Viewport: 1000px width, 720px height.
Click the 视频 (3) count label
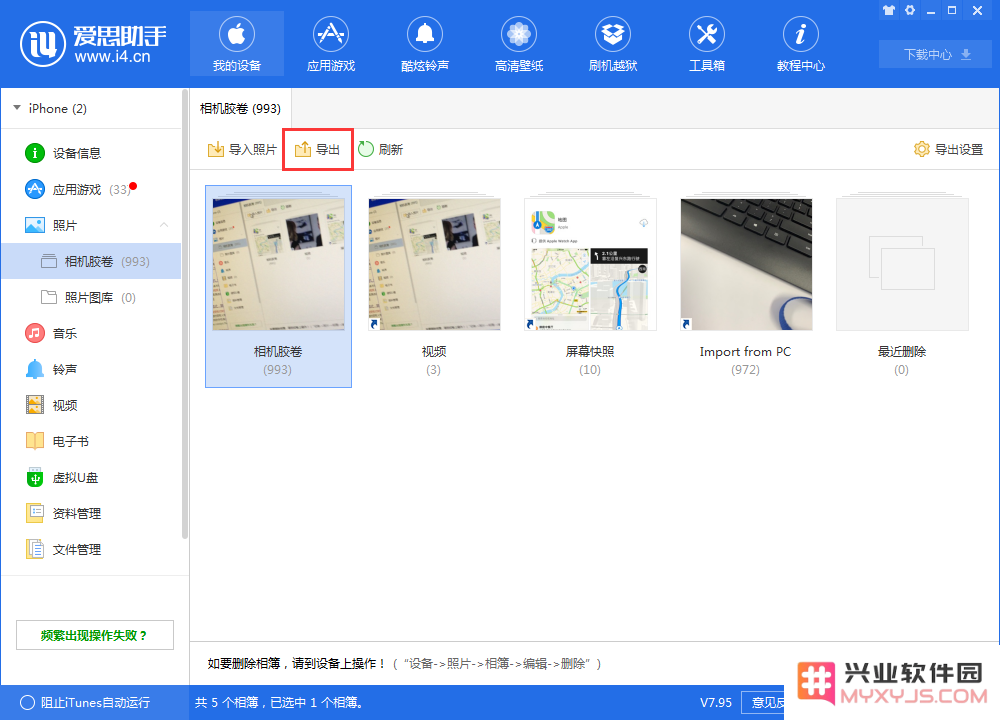click(434, 370)
